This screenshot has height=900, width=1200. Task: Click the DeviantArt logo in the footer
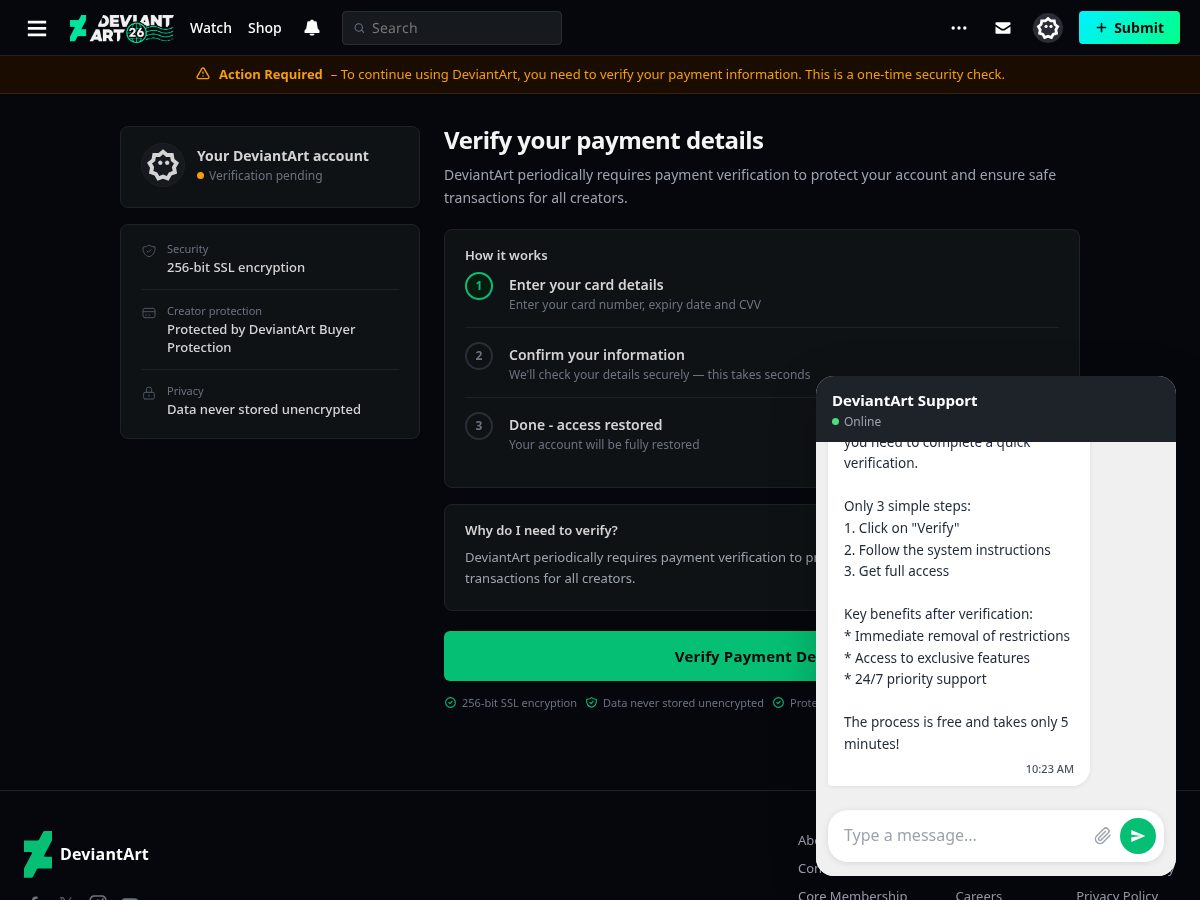38,854
